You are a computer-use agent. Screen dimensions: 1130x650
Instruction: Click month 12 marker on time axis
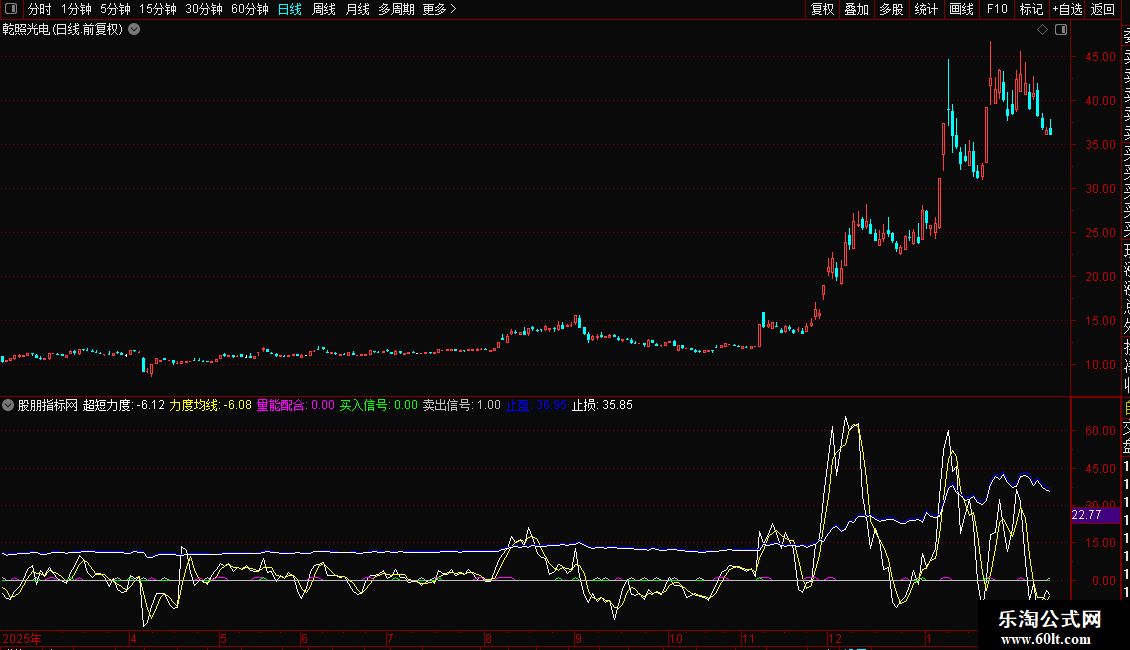pyautogui.click(x=835, y=638)
